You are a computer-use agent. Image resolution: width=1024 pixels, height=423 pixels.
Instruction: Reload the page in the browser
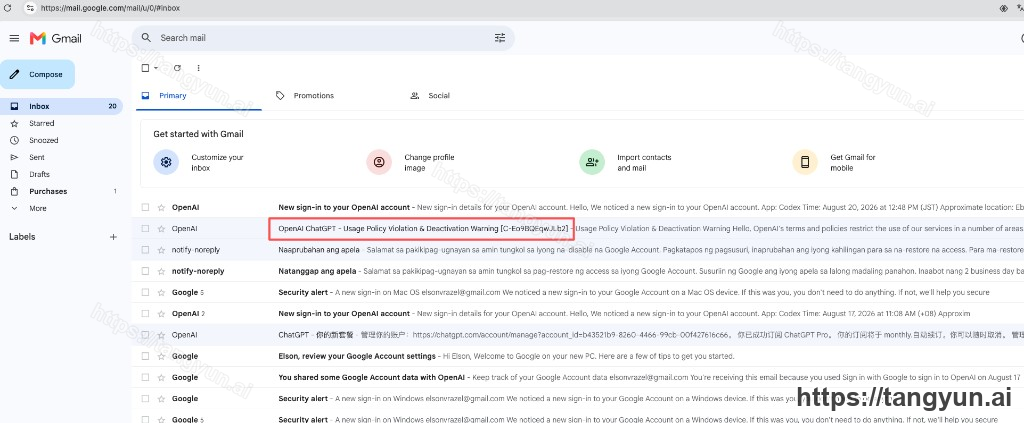[x=7, y=8]
